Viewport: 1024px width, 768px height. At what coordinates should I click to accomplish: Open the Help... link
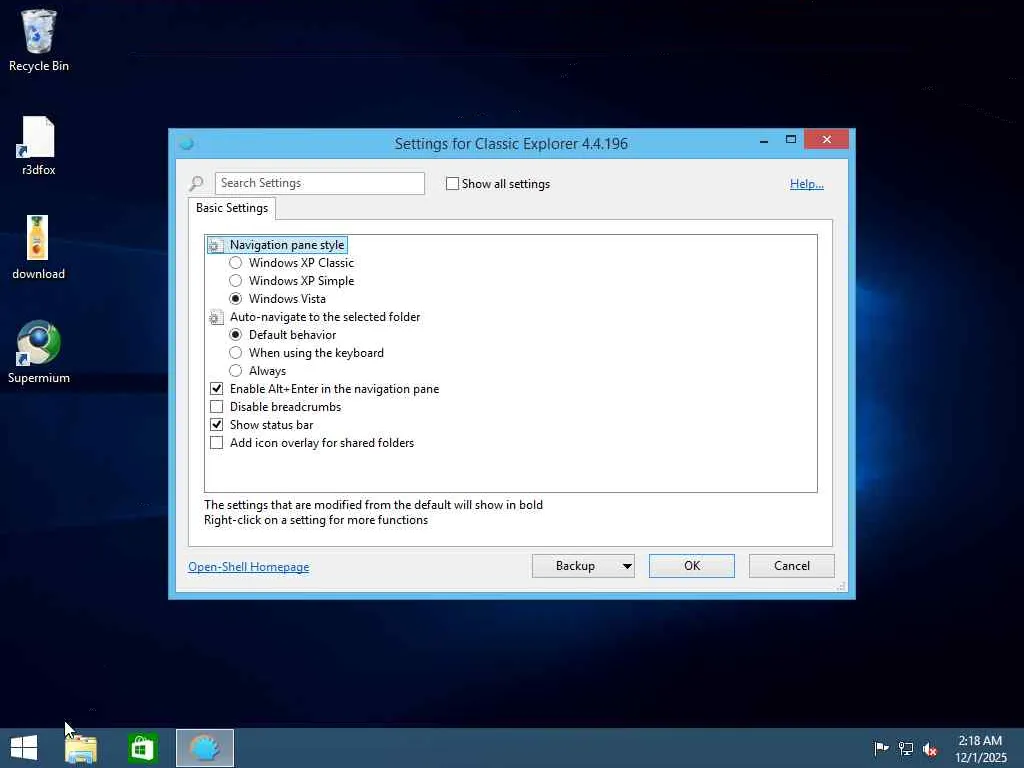pos(807,184)
